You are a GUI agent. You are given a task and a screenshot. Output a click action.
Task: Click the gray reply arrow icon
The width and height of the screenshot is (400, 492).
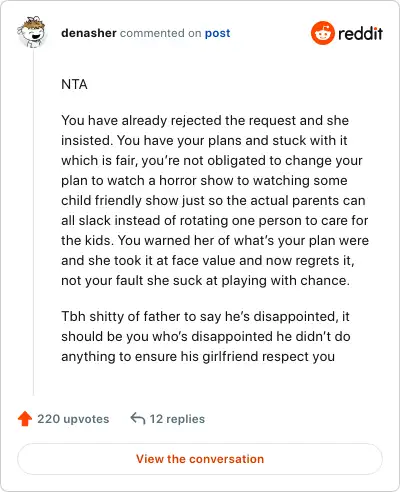pyautogui.click(x=138, y=418)
